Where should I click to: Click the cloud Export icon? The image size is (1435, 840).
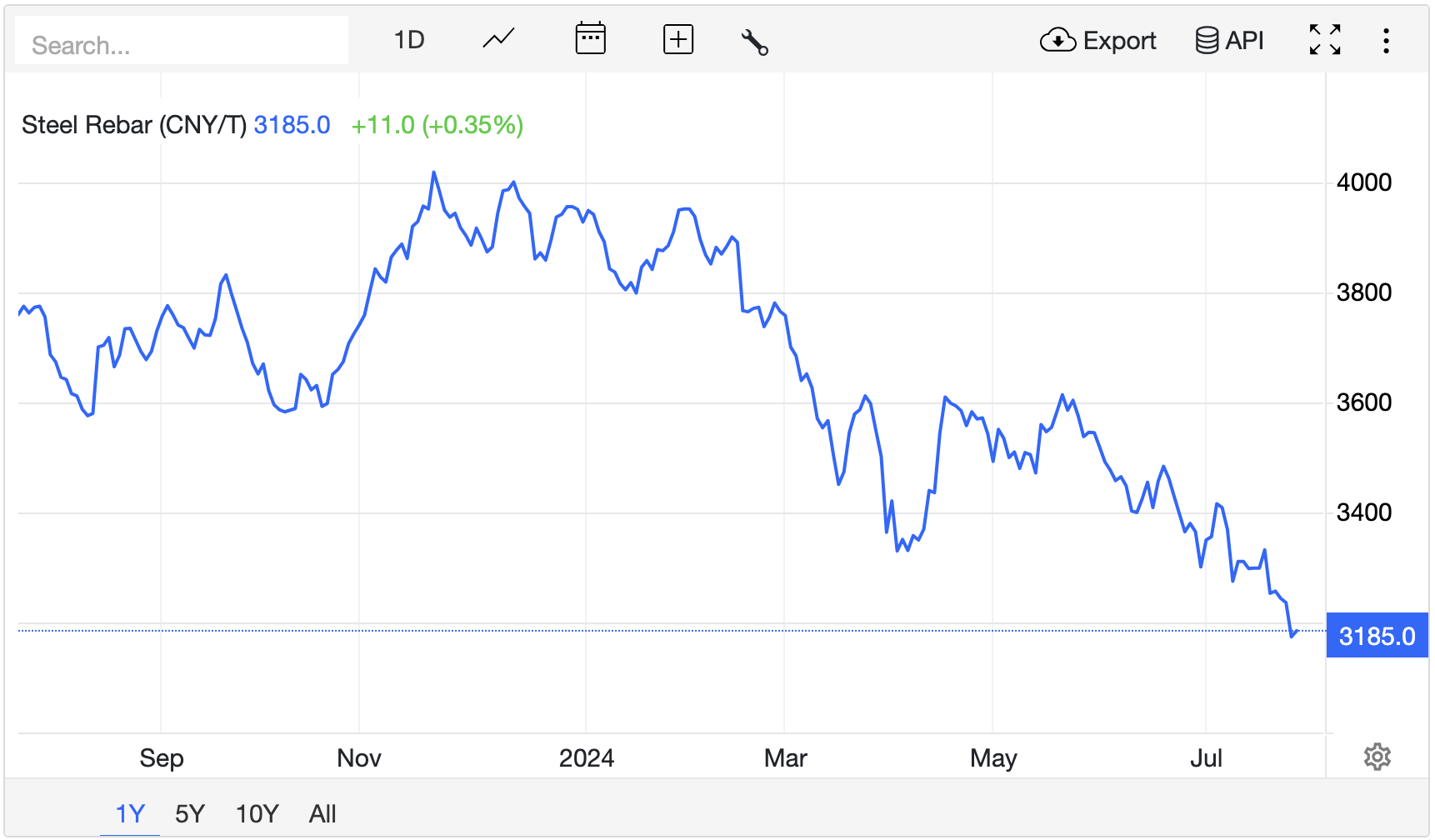tap(1057, 40)
